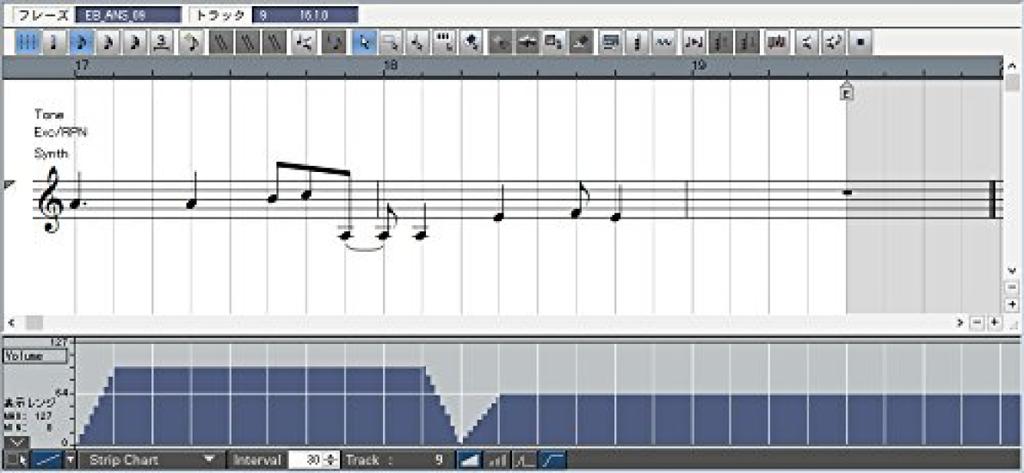The image size is (1024, 473).
Task: Click the Tone row label
Action: click(x=49, y=114)
